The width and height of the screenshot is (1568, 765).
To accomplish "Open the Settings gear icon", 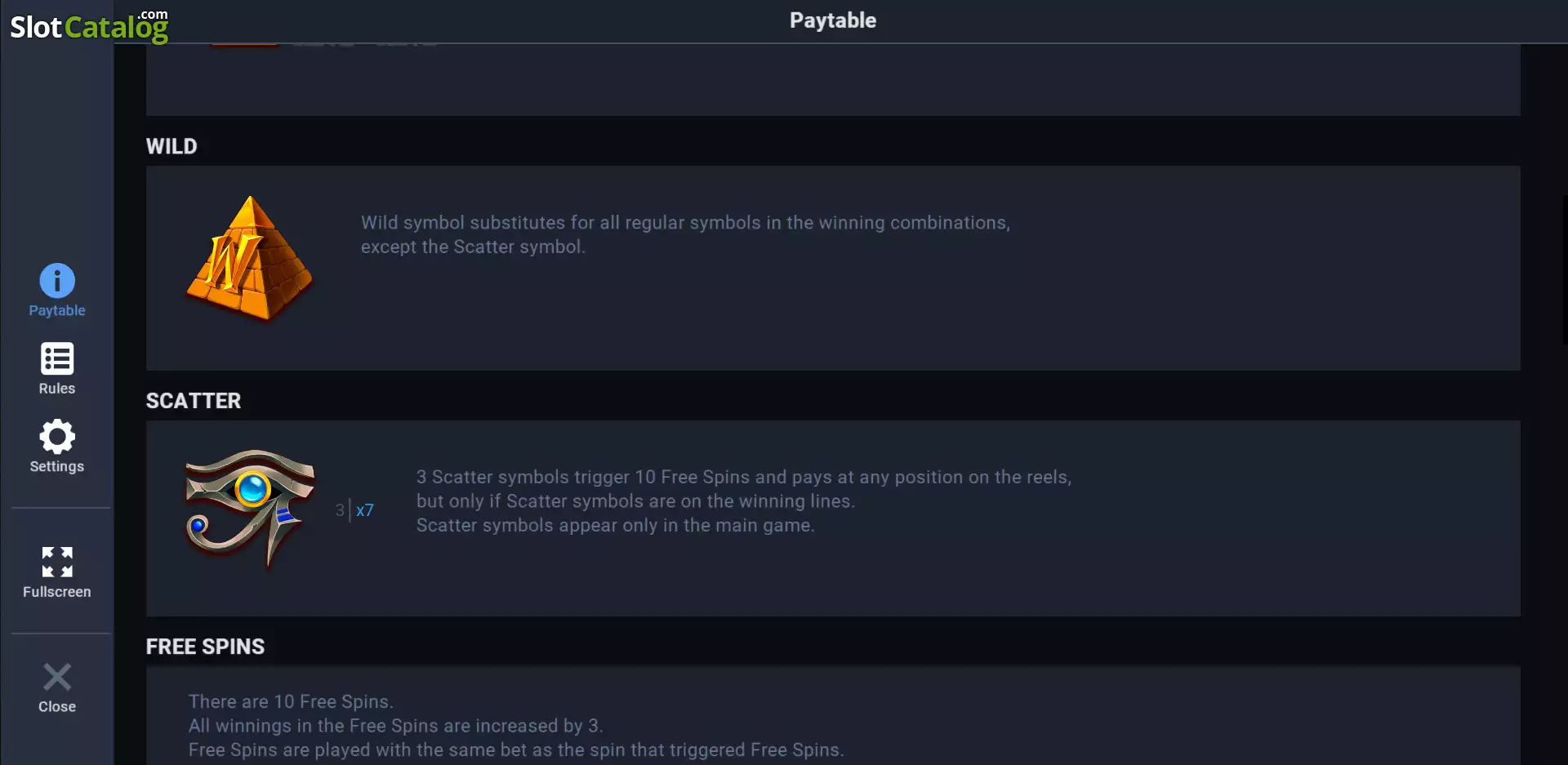I will [x=57, y=437].
